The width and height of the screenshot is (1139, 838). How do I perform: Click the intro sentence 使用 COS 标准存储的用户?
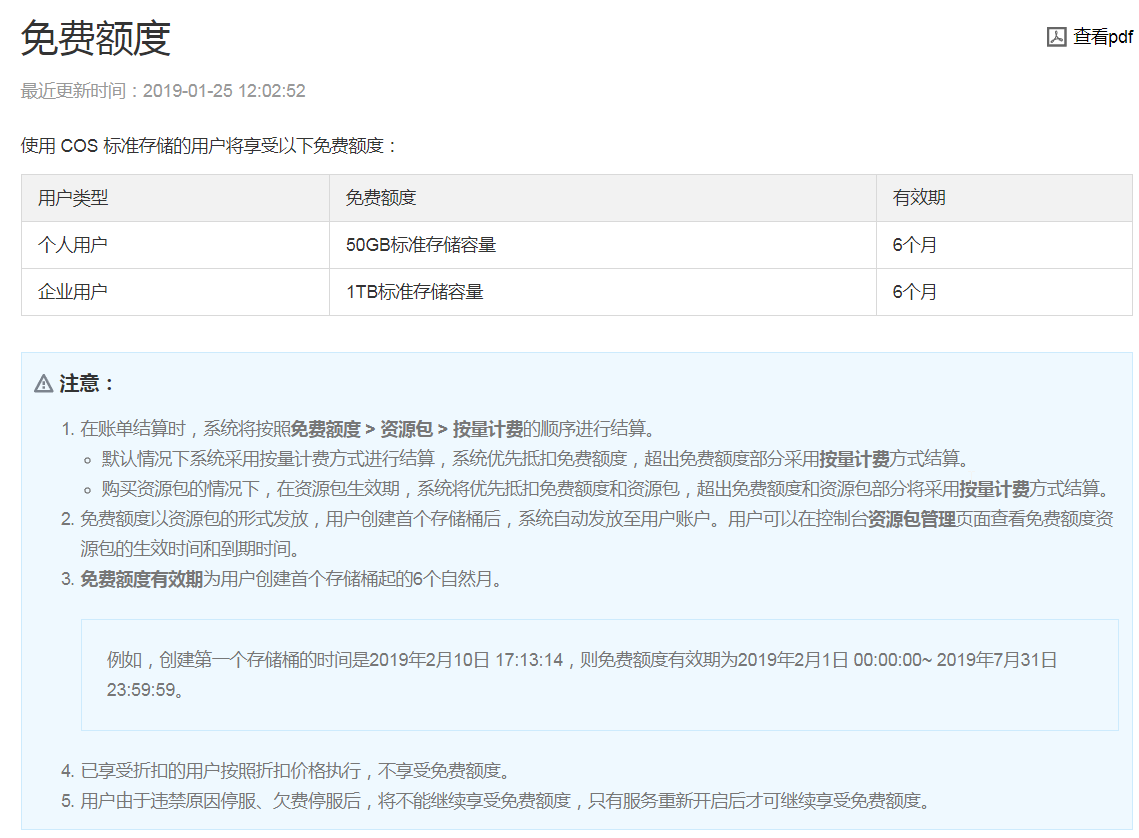pos(209,145)
